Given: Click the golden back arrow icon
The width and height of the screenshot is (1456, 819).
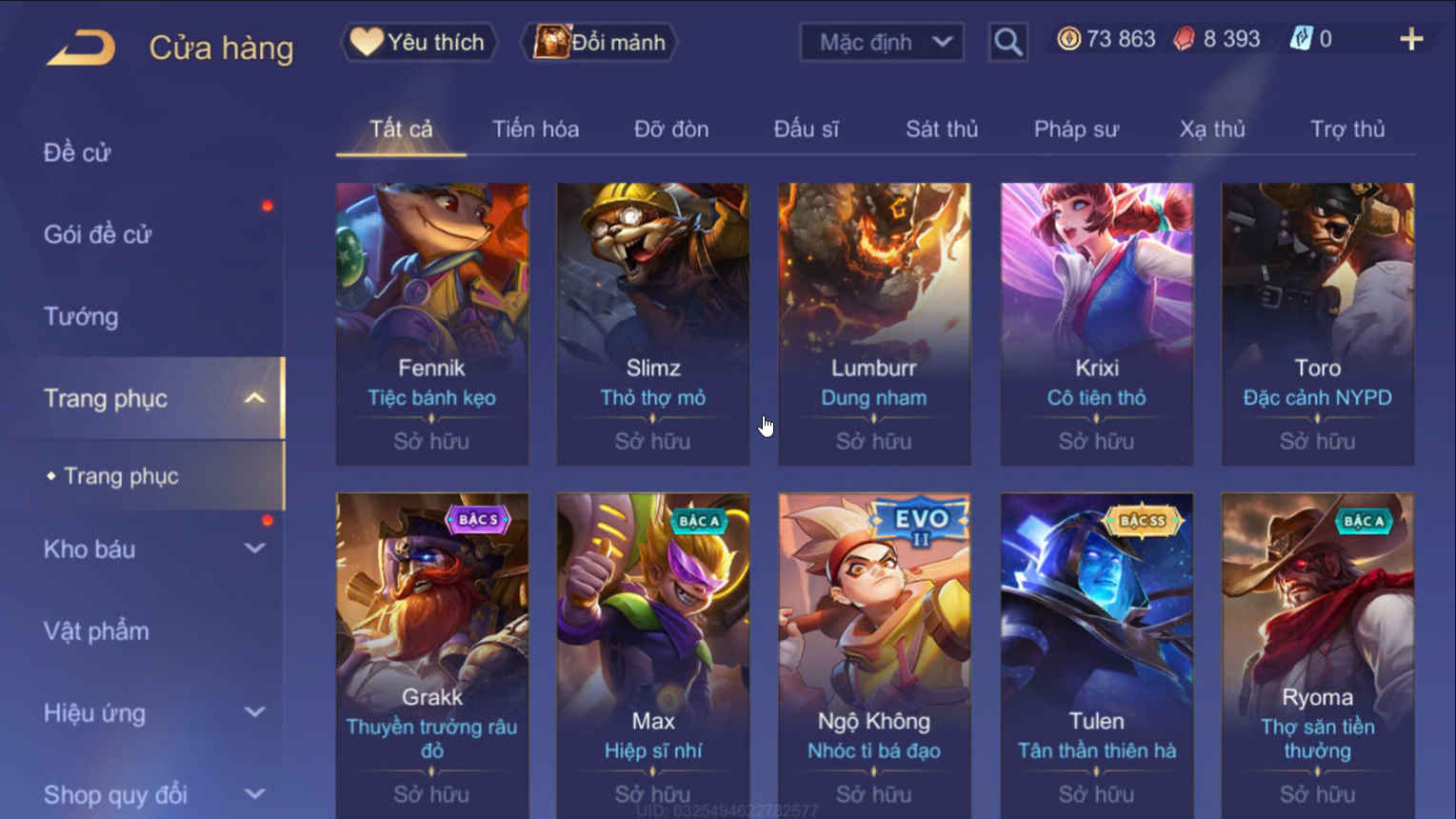Looking at the screenshot, I should point(81,48).
